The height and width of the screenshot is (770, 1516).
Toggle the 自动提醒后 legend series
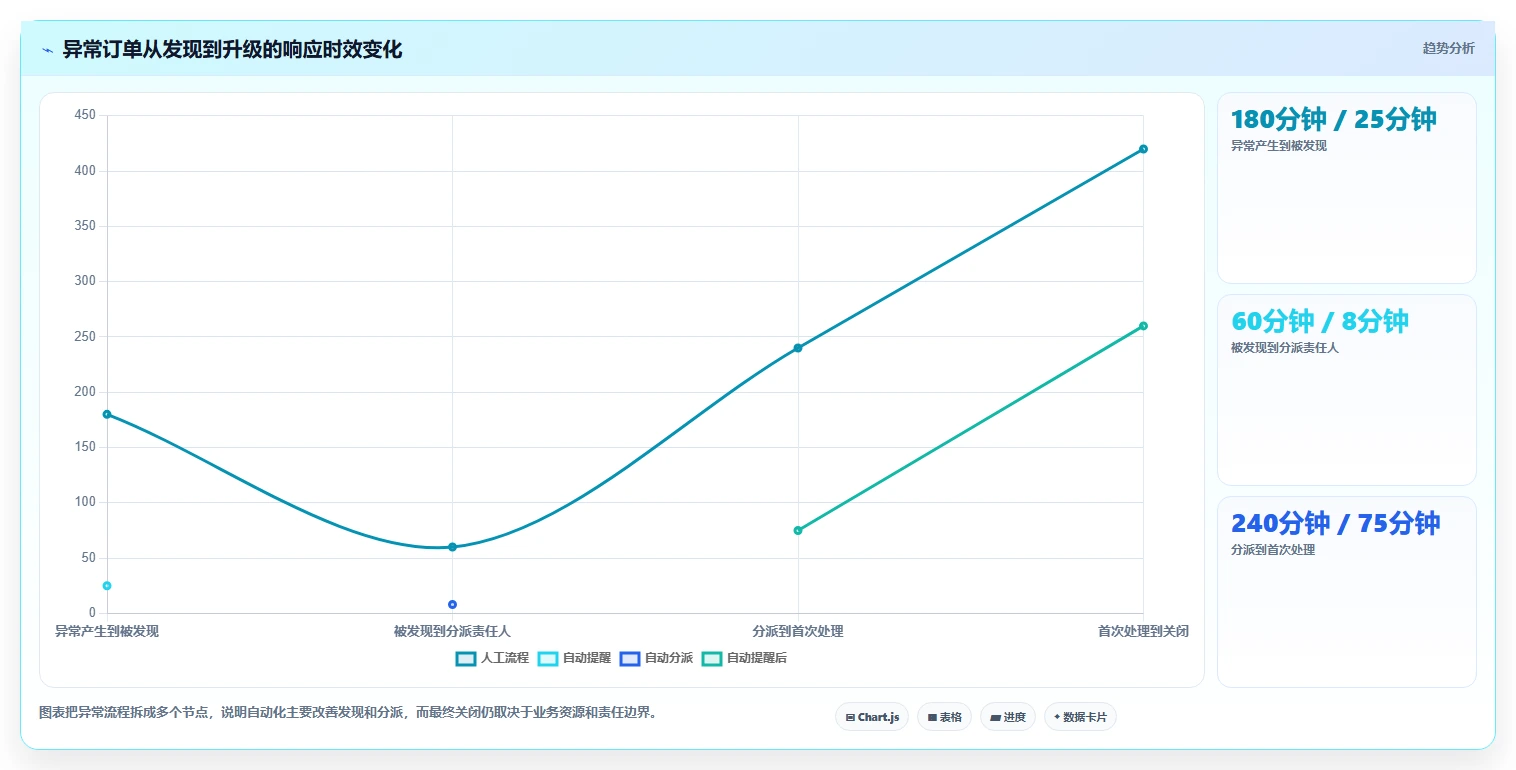point(744,658)
